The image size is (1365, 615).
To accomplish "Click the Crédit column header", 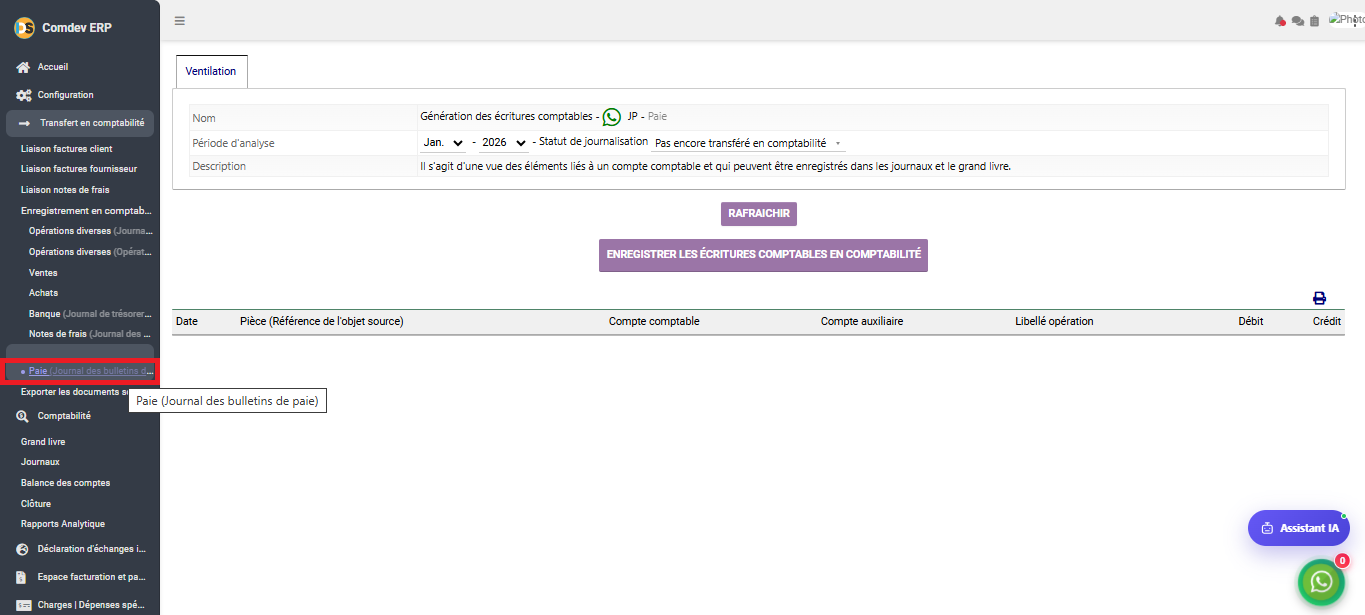I will click(1327, 322).
